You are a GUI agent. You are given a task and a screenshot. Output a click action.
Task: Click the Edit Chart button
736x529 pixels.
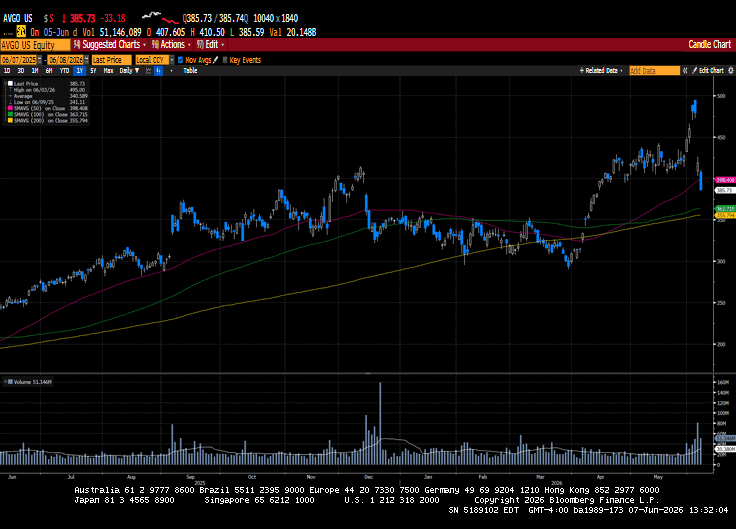(708, 70)
